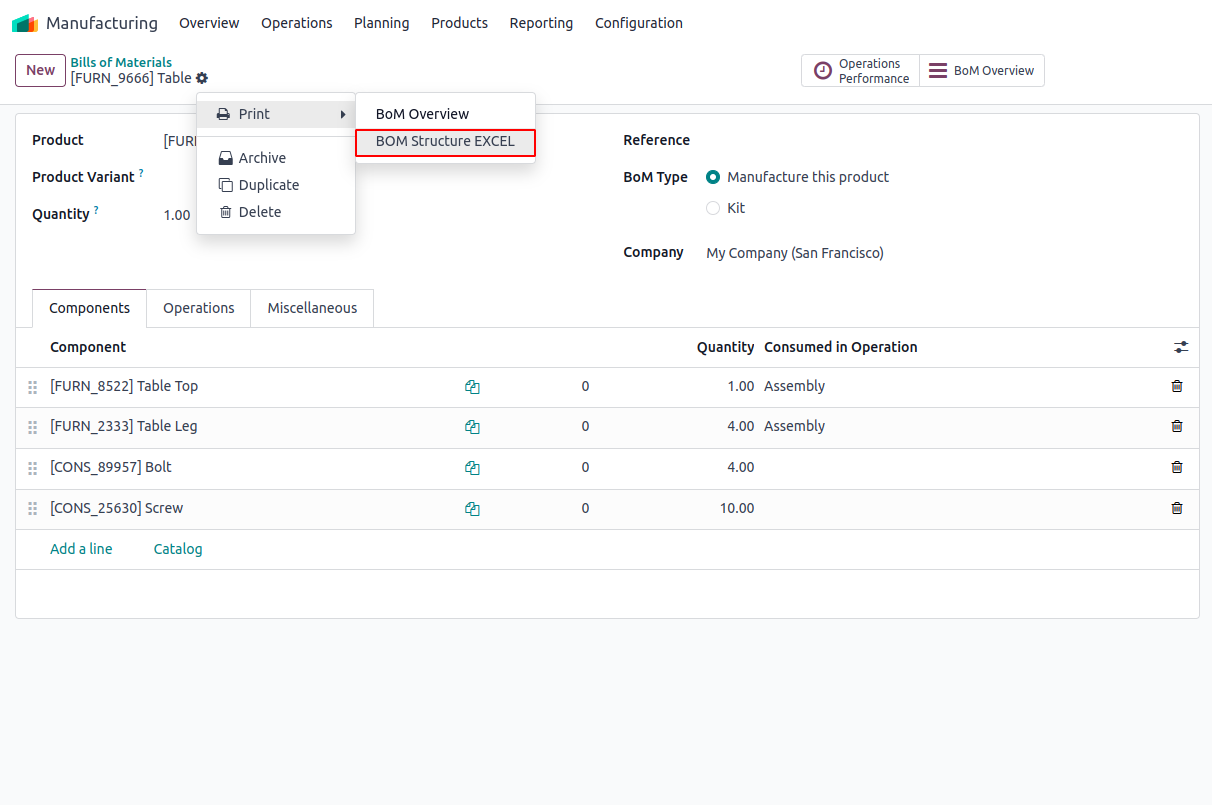
Task: Click the Add a line link
Action: (81, 549)
